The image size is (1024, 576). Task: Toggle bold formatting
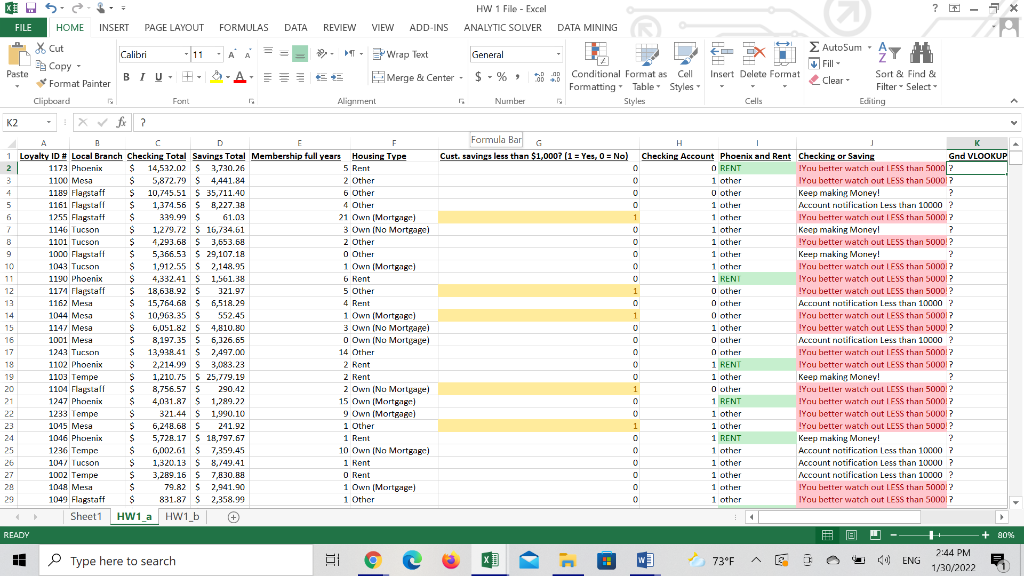(x=126, y=77)
